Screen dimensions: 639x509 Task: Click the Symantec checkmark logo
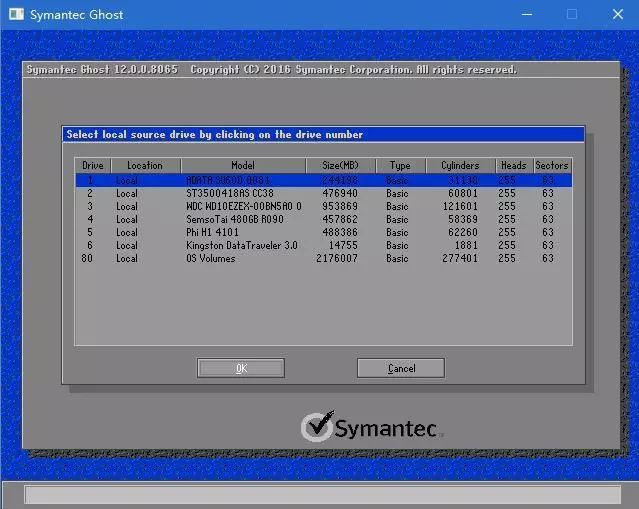click(x=317, y=427)
